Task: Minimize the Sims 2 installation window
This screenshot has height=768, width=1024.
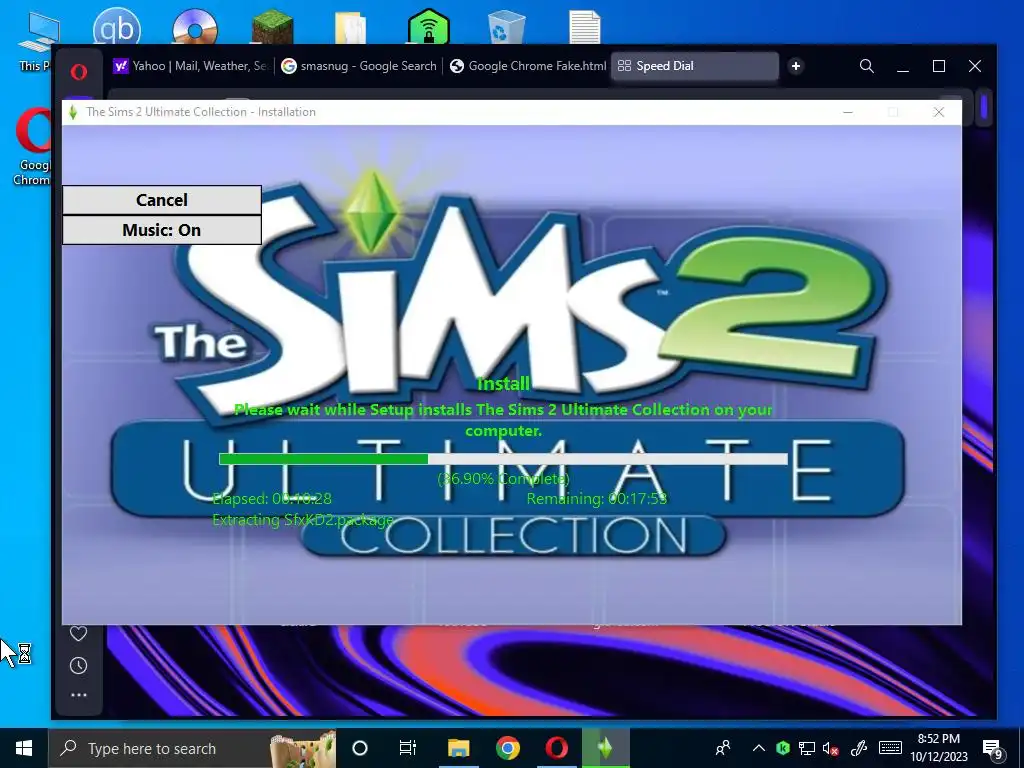Action: 848,112
